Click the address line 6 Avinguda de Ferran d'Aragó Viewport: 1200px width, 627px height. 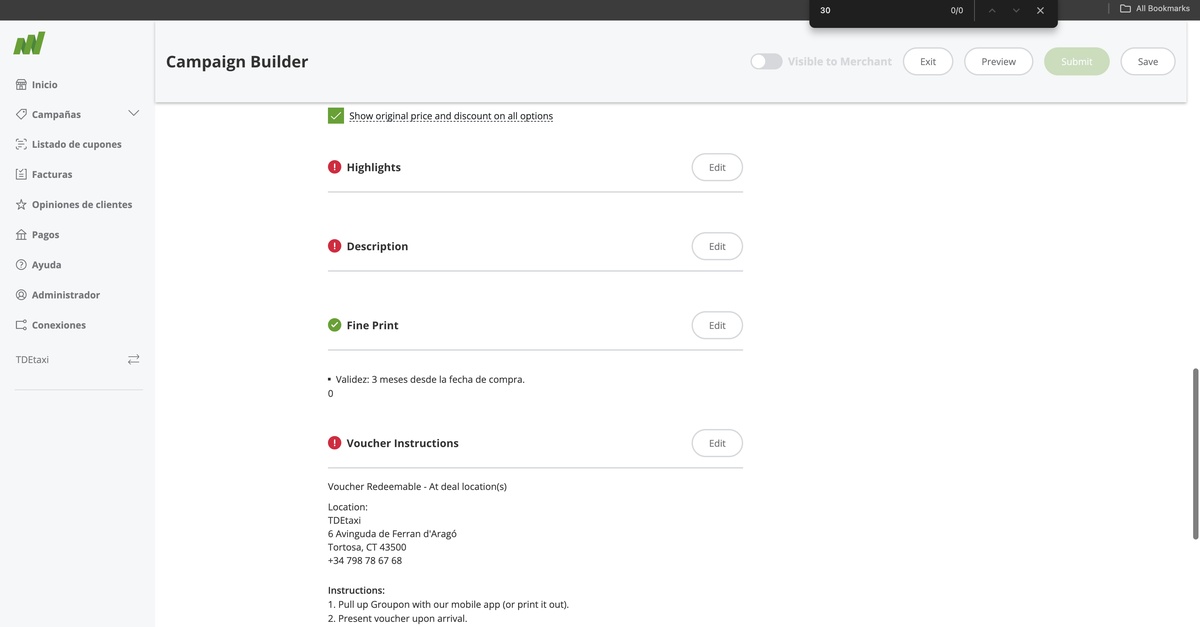point(392,533)
